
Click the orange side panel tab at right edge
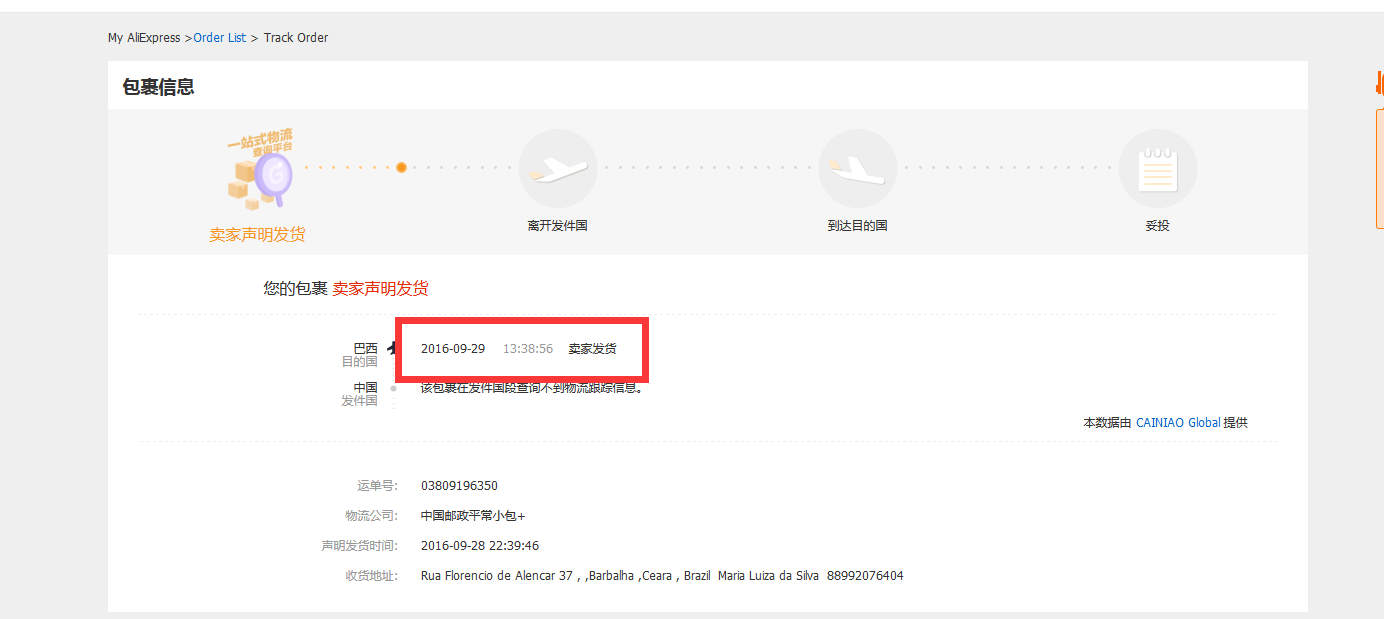pyautogui.click(x=1380, y=168)
